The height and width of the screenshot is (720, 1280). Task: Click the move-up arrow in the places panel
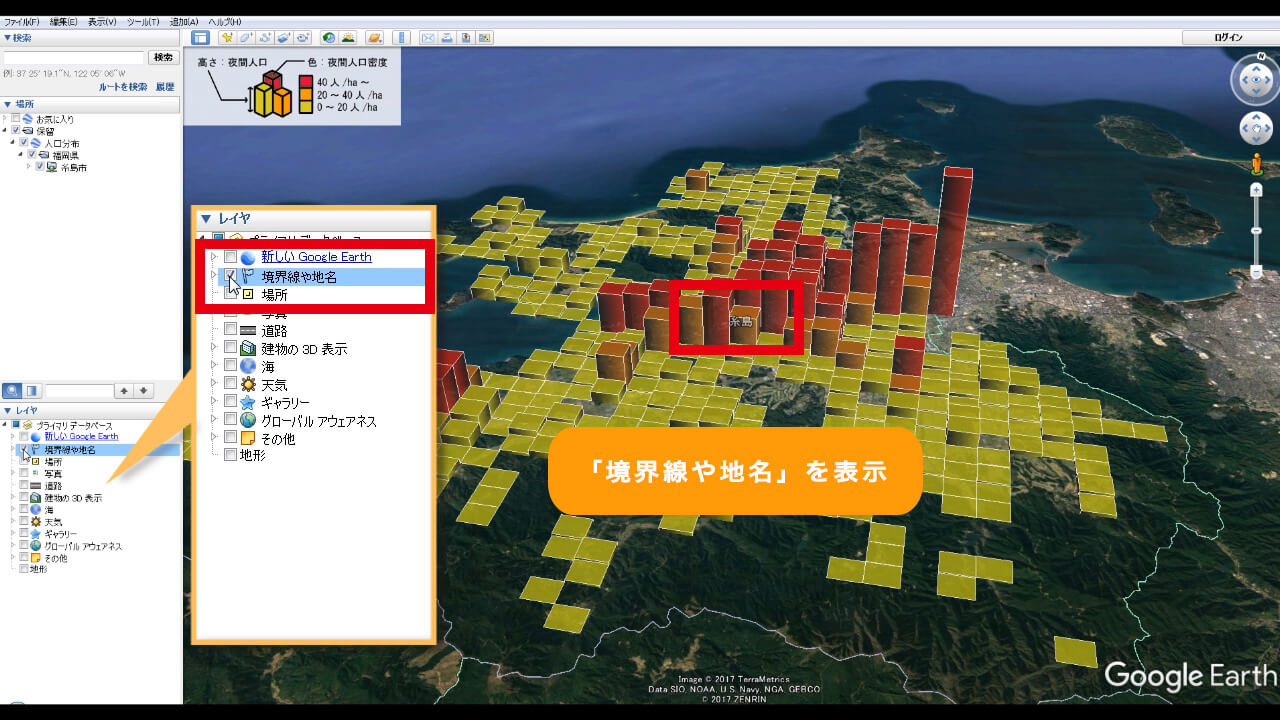point(125,390)
